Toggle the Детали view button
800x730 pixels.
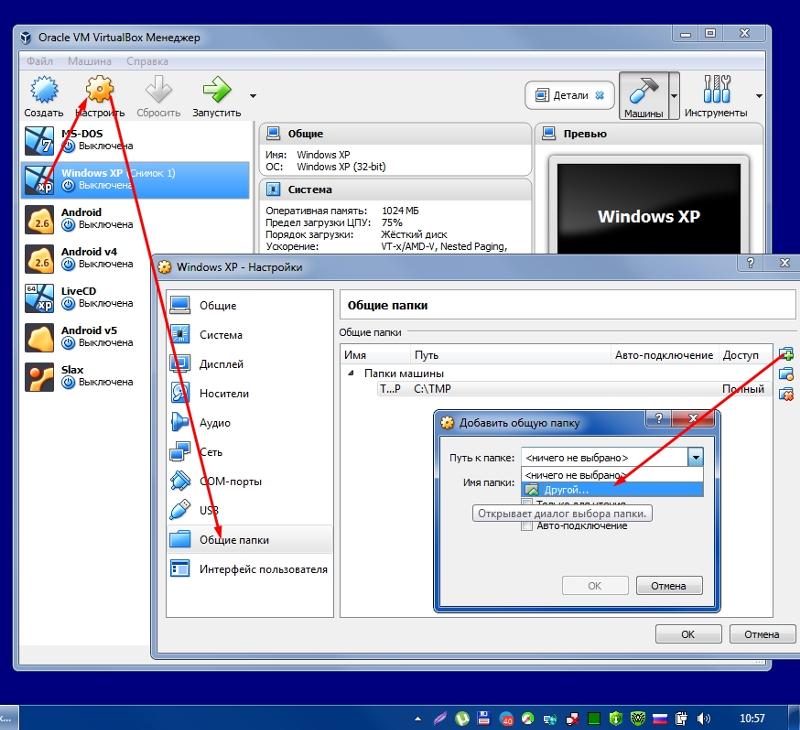pyautogui.click(x=569, y=95)
